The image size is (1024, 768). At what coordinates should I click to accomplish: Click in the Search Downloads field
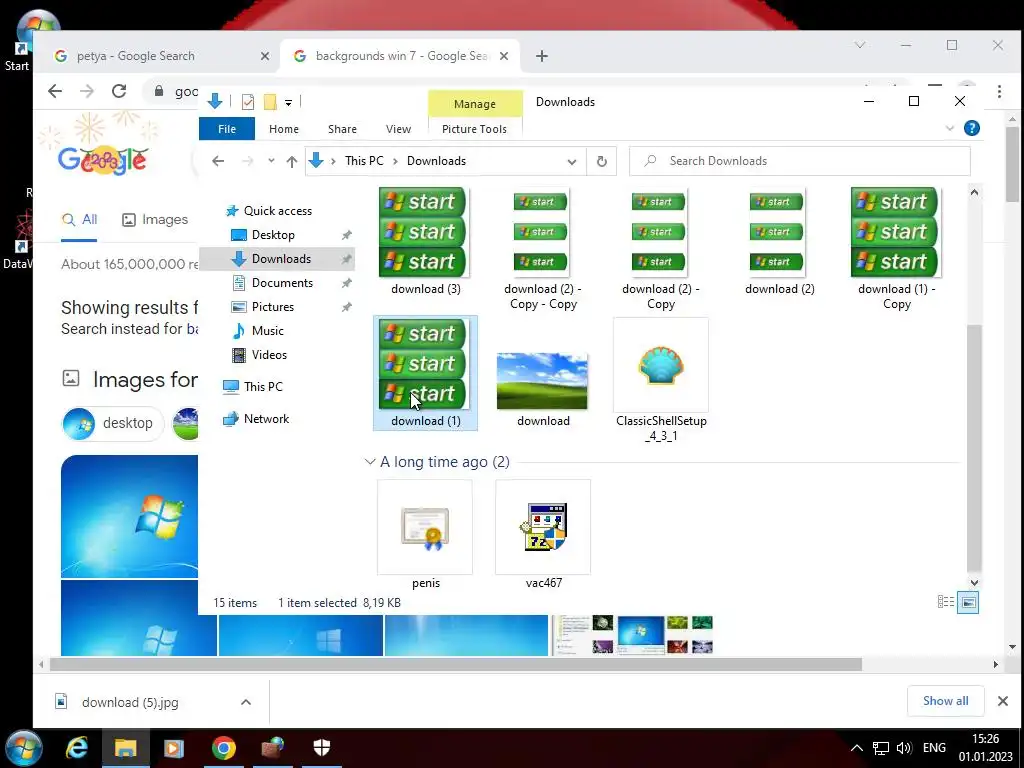point(799,161)
